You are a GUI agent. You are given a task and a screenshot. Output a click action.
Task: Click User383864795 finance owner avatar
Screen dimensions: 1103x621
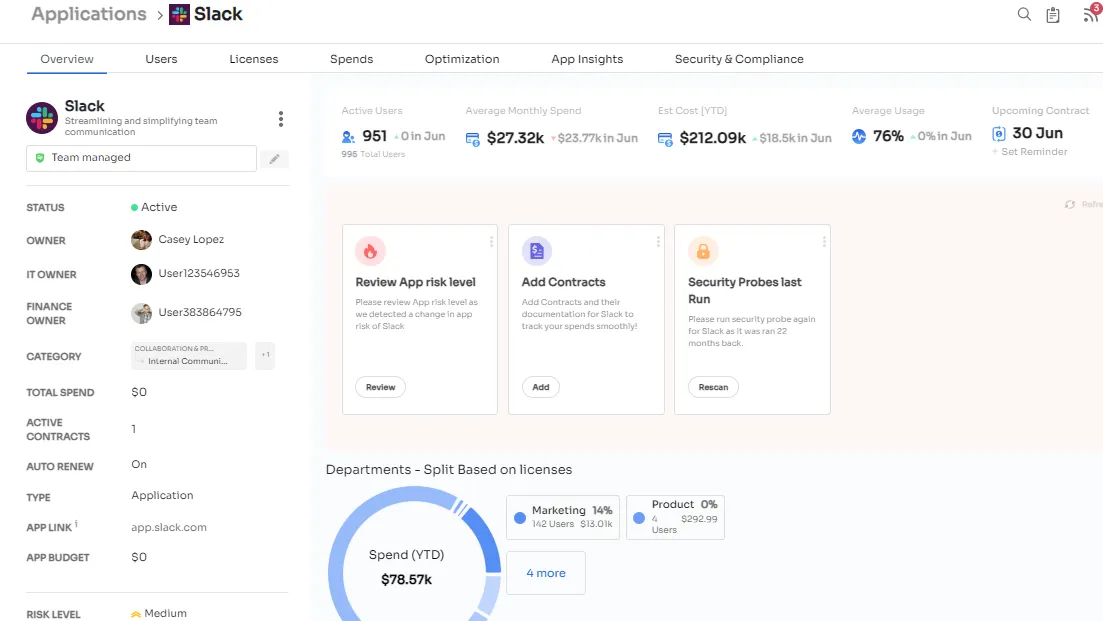click(x=141, y=313)
